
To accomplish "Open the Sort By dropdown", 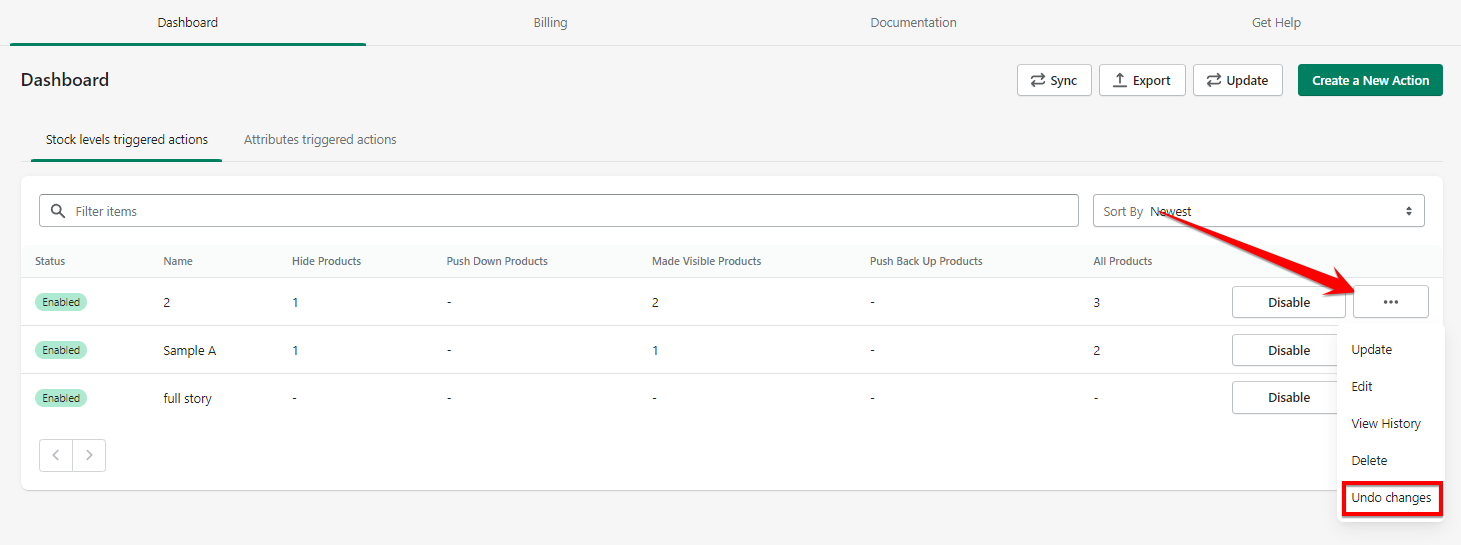I will (1258, 211).
